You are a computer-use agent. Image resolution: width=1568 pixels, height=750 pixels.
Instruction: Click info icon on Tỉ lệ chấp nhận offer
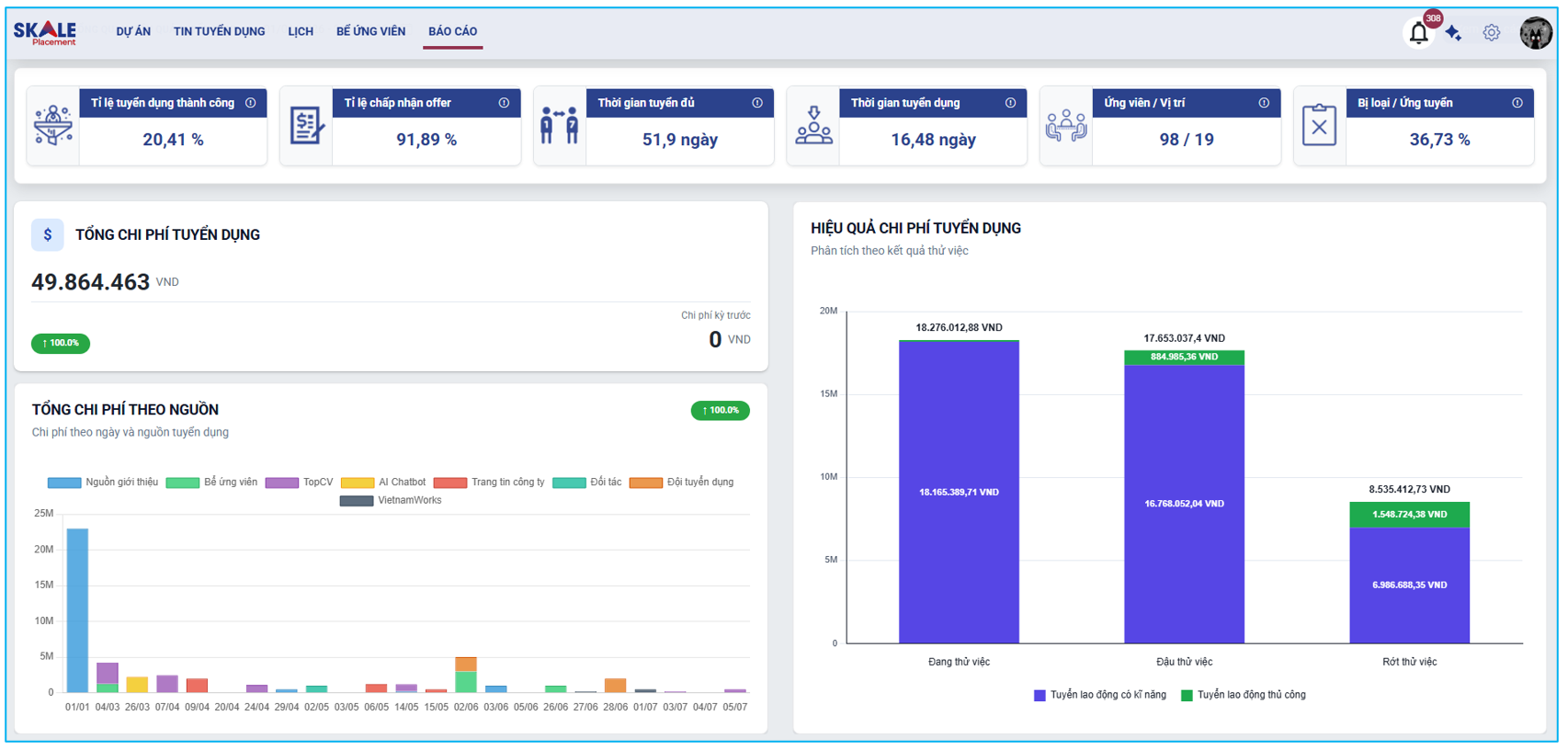tap(504, 103)
